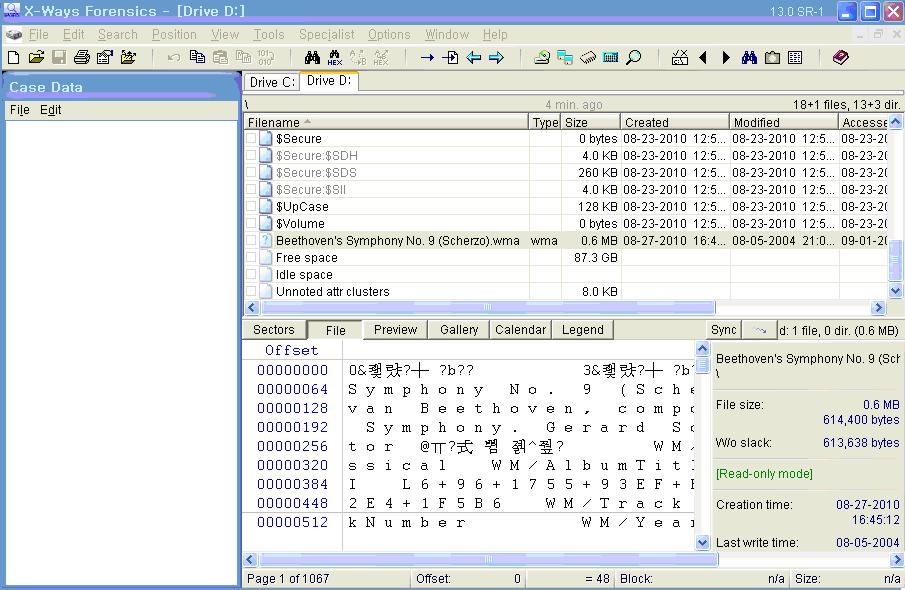Click the Go To Offset arrow icon

(x=427, y=57)
